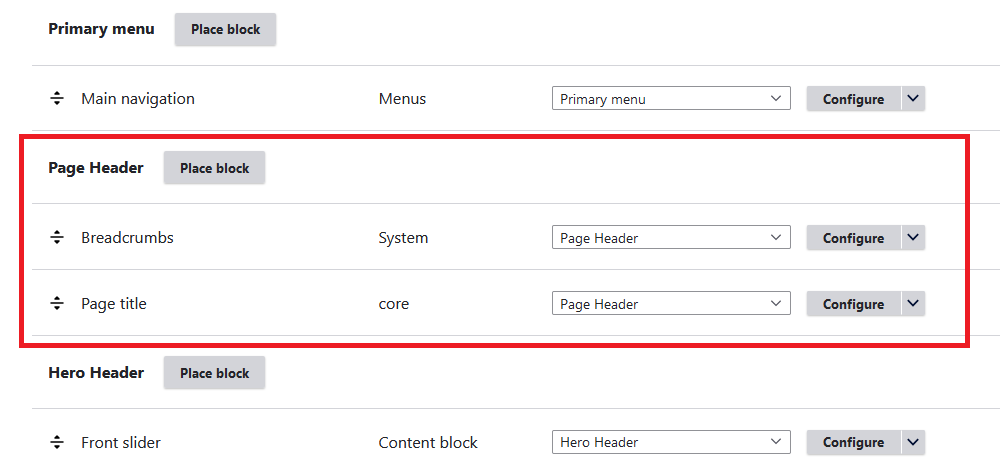Select the Page title block row label

click(113, 304)
